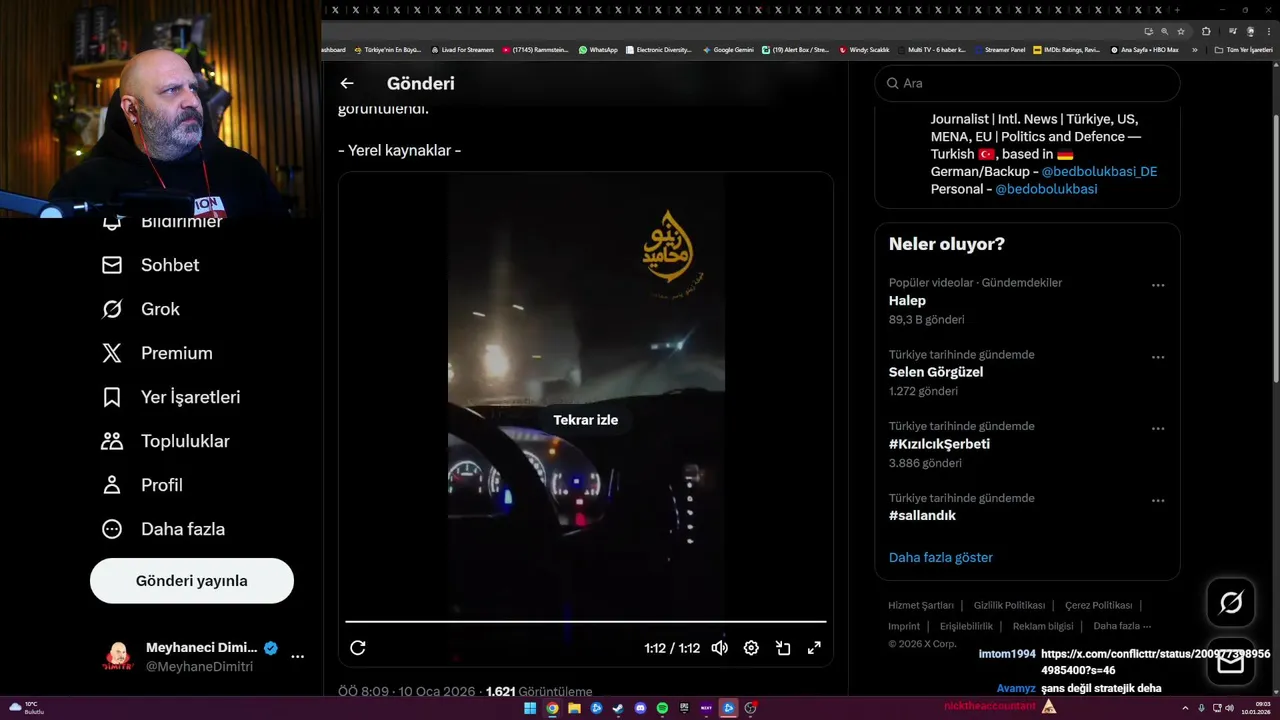Open options for Selen Görgüzel trend
Screen dimensions: 1280x720
(1158, 357)
